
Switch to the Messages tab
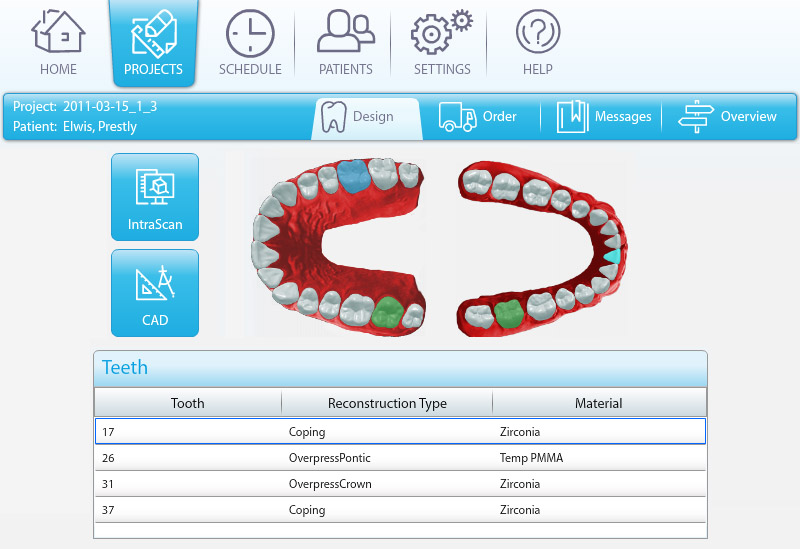tap(604, 117)
